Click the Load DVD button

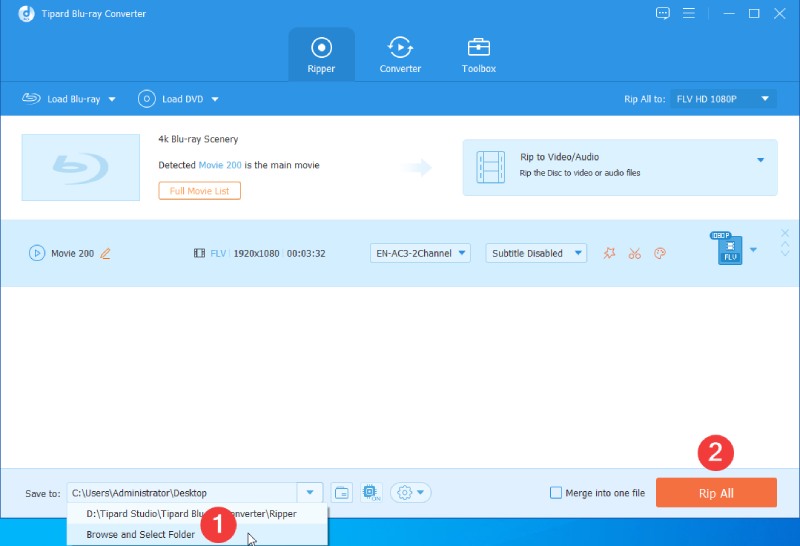click(171, 99)
